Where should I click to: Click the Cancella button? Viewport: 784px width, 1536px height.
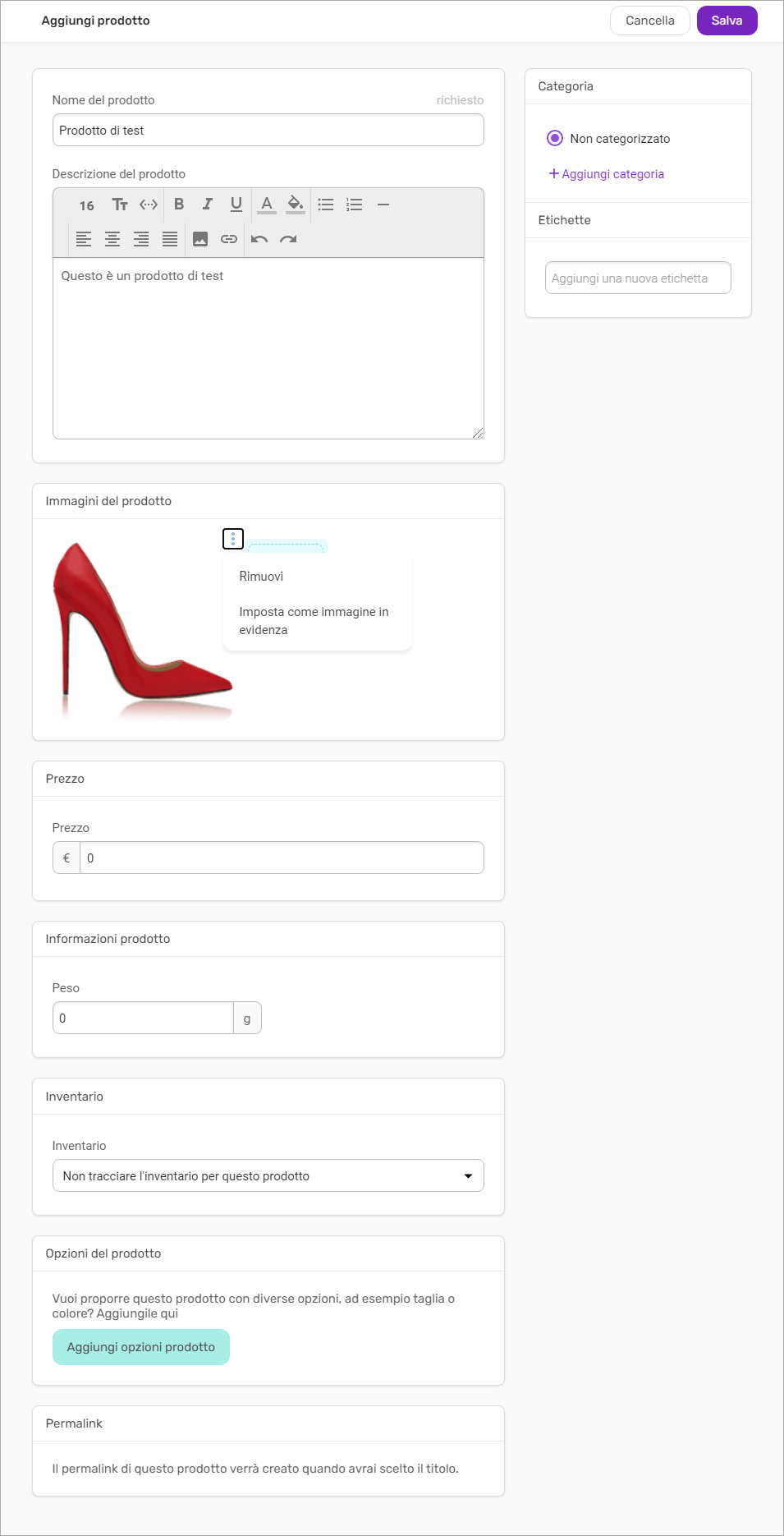tap(650, 21)
